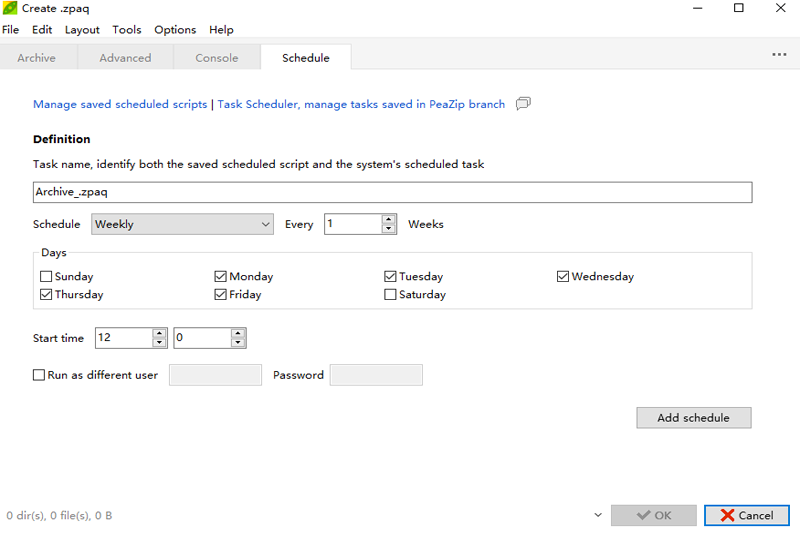The height and width of the screenshot is (533, 800).
Task: Tick the Saturday checkbox
Action: [x=391, y=295]
